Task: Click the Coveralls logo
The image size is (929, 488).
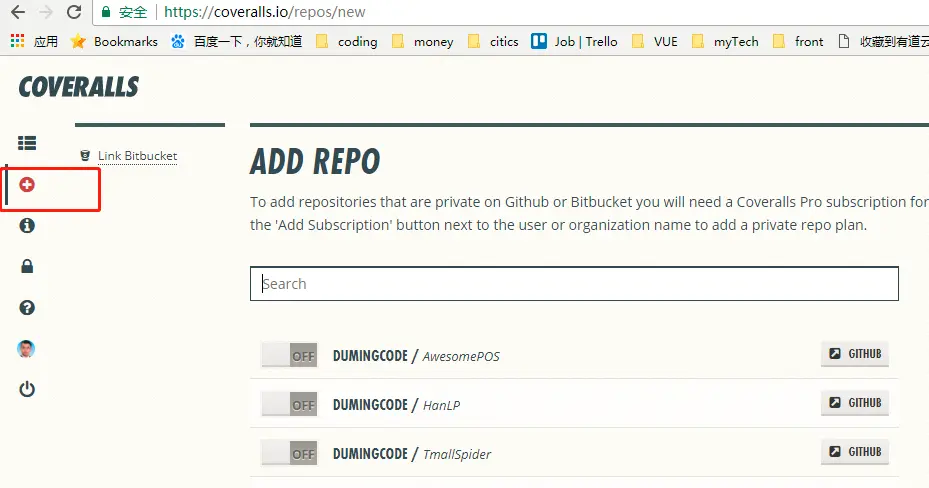Action: click(79, 87)
